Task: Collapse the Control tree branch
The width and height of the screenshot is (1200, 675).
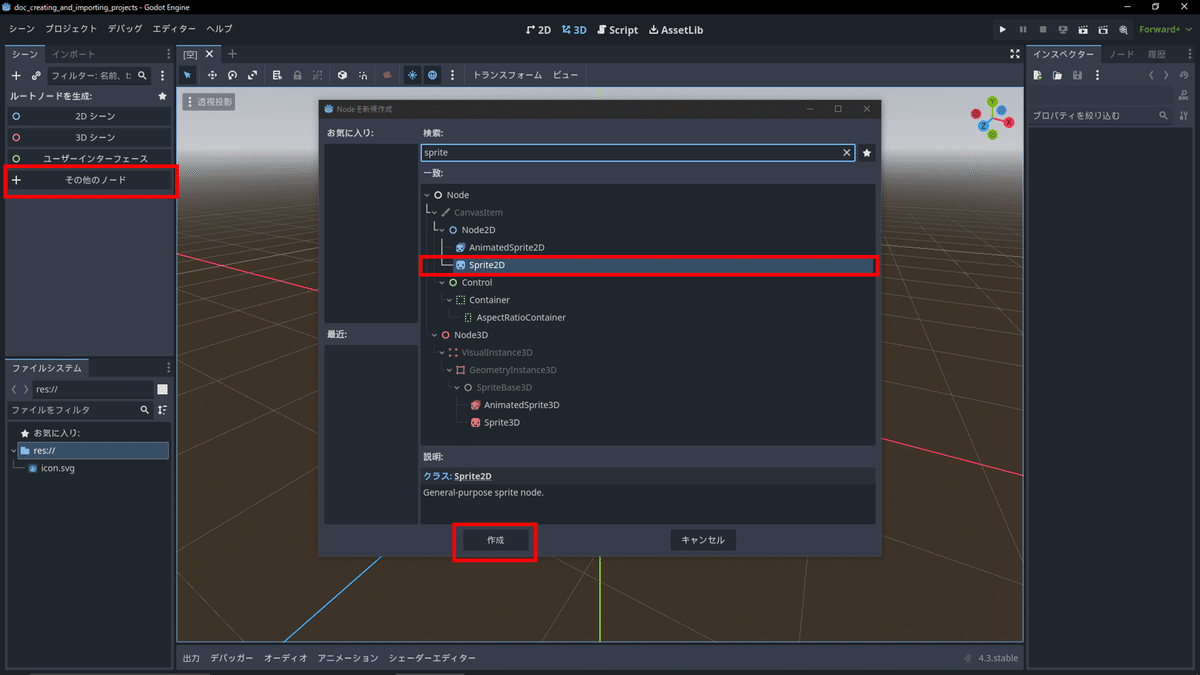Action: [440, 283]
